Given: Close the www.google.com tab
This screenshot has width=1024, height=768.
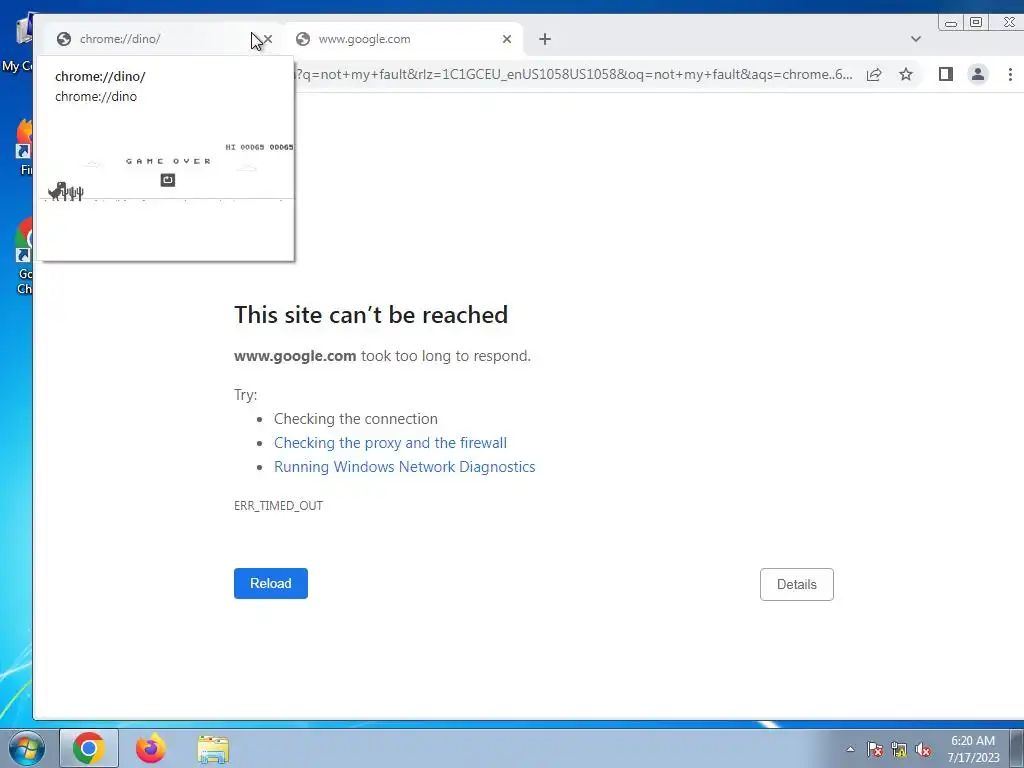Looking at the screenshot, I should [507, 39].
